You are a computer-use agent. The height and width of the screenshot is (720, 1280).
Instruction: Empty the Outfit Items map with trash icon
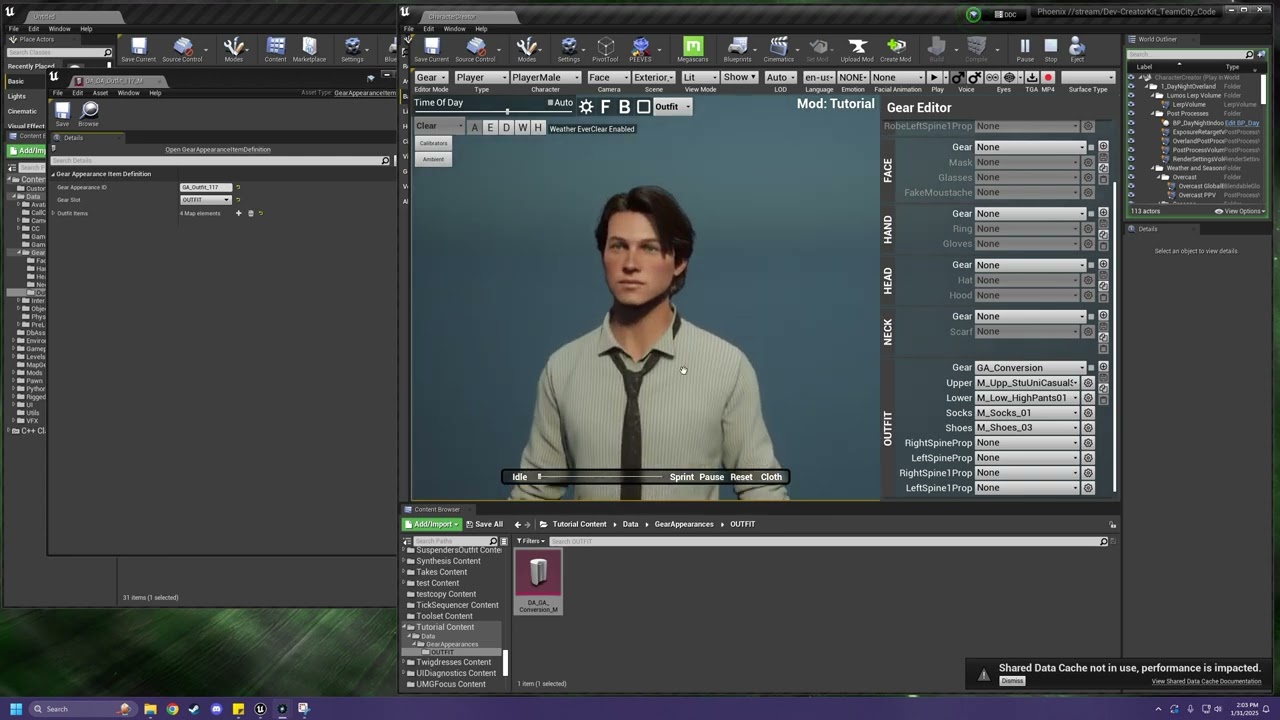coord(250,213)
